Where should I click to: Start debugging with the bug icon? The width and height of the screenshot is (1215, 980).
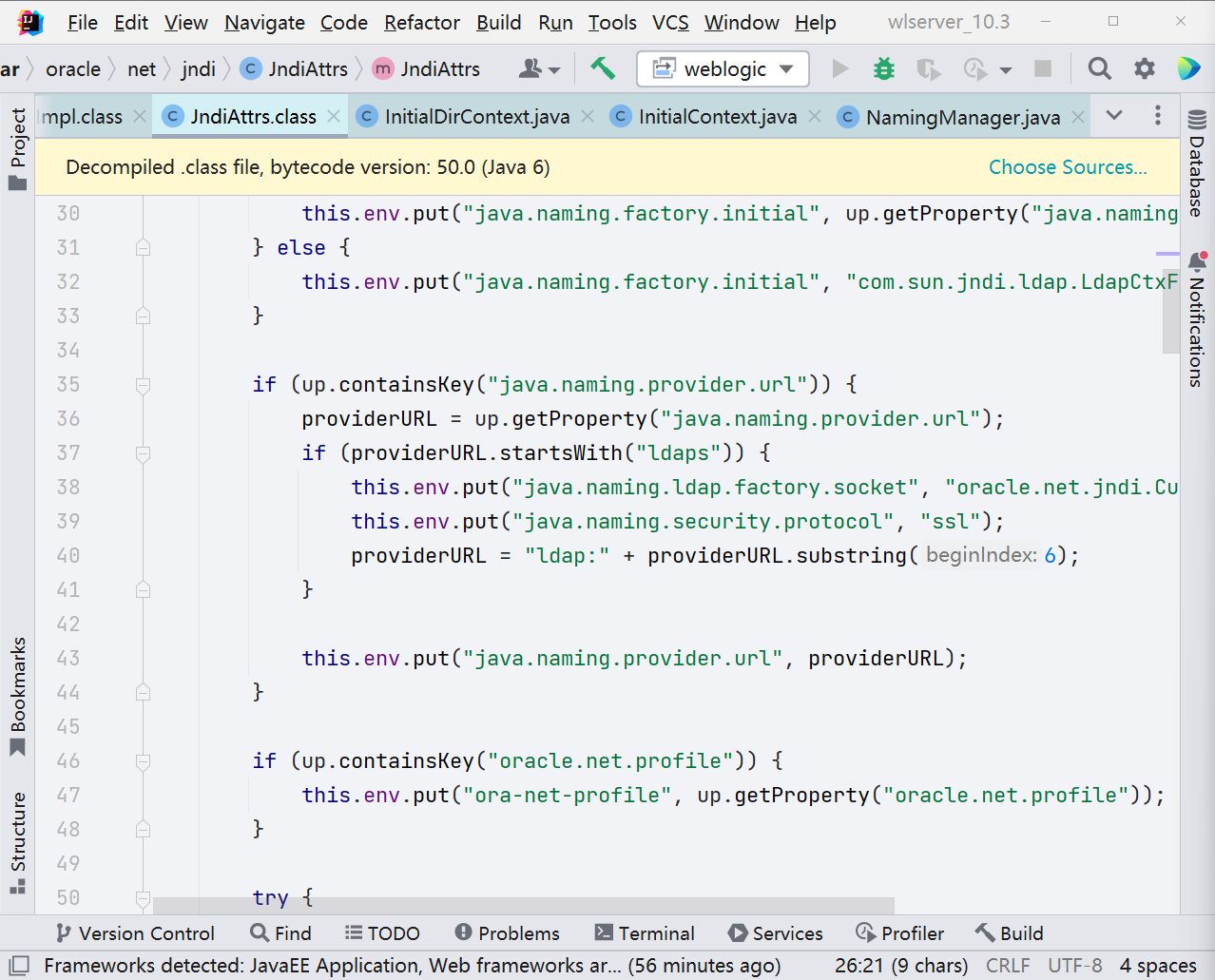click(883, 68)
